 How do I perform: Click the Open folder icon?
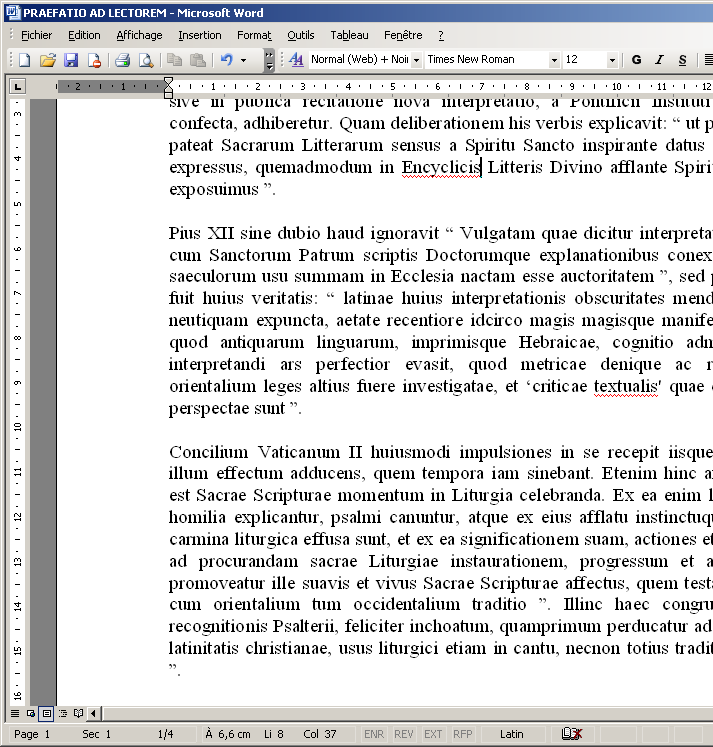tap(47, 60)
